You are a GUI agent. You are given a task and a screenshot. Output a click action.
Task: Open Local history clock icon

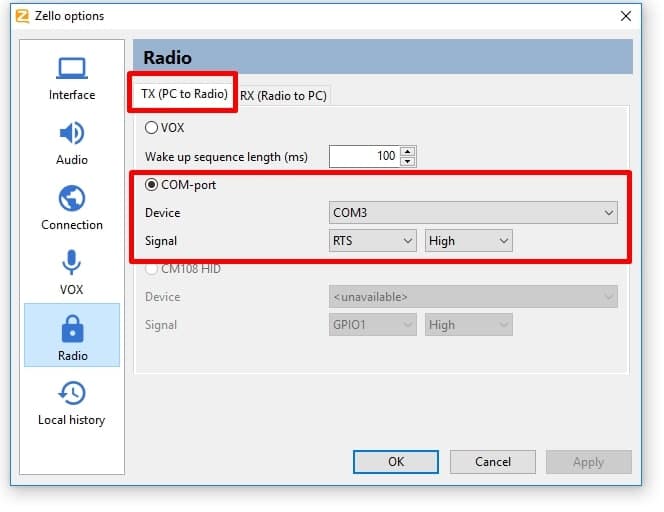71,393
